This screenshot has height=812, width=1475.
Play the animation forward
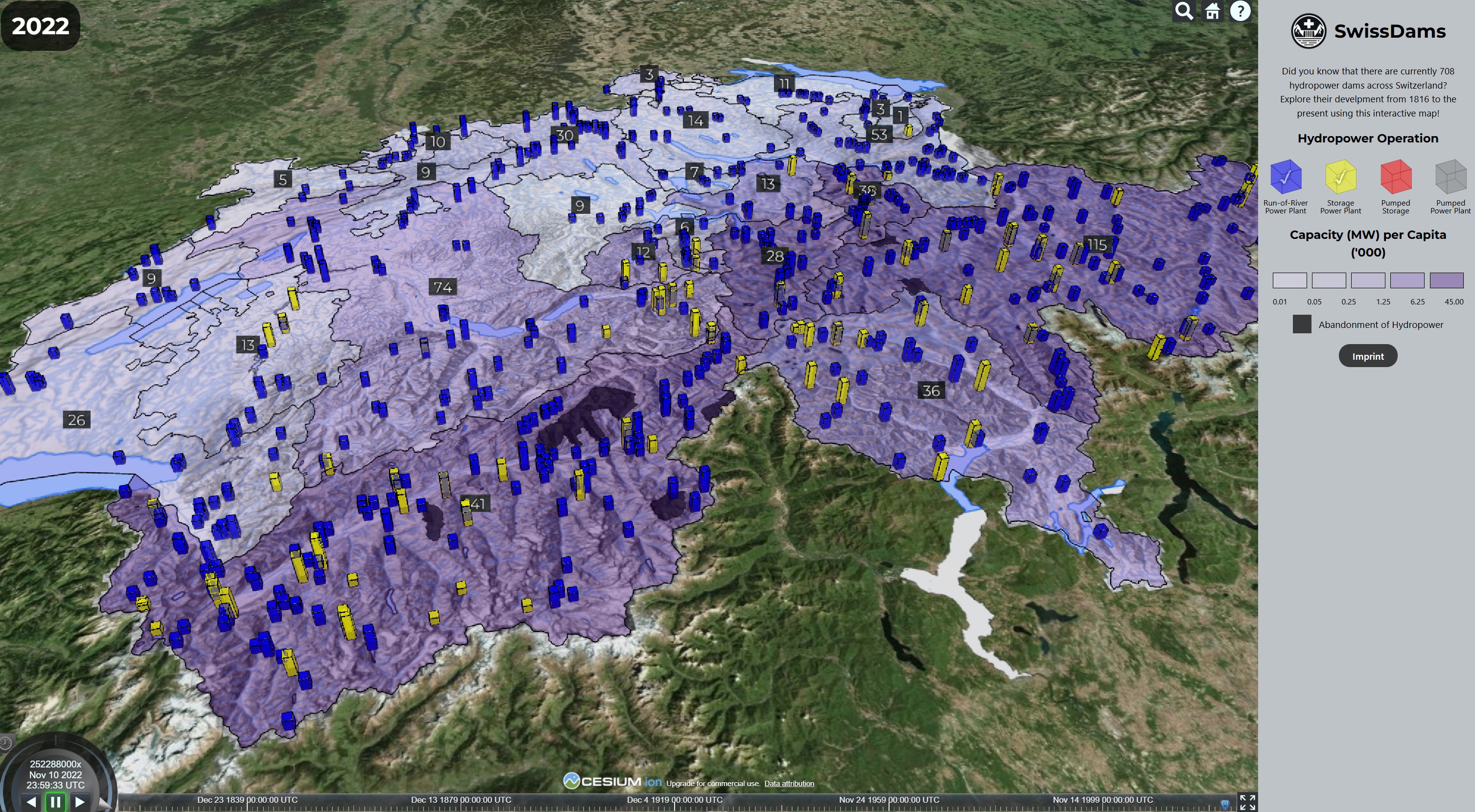tap(80, 802)
